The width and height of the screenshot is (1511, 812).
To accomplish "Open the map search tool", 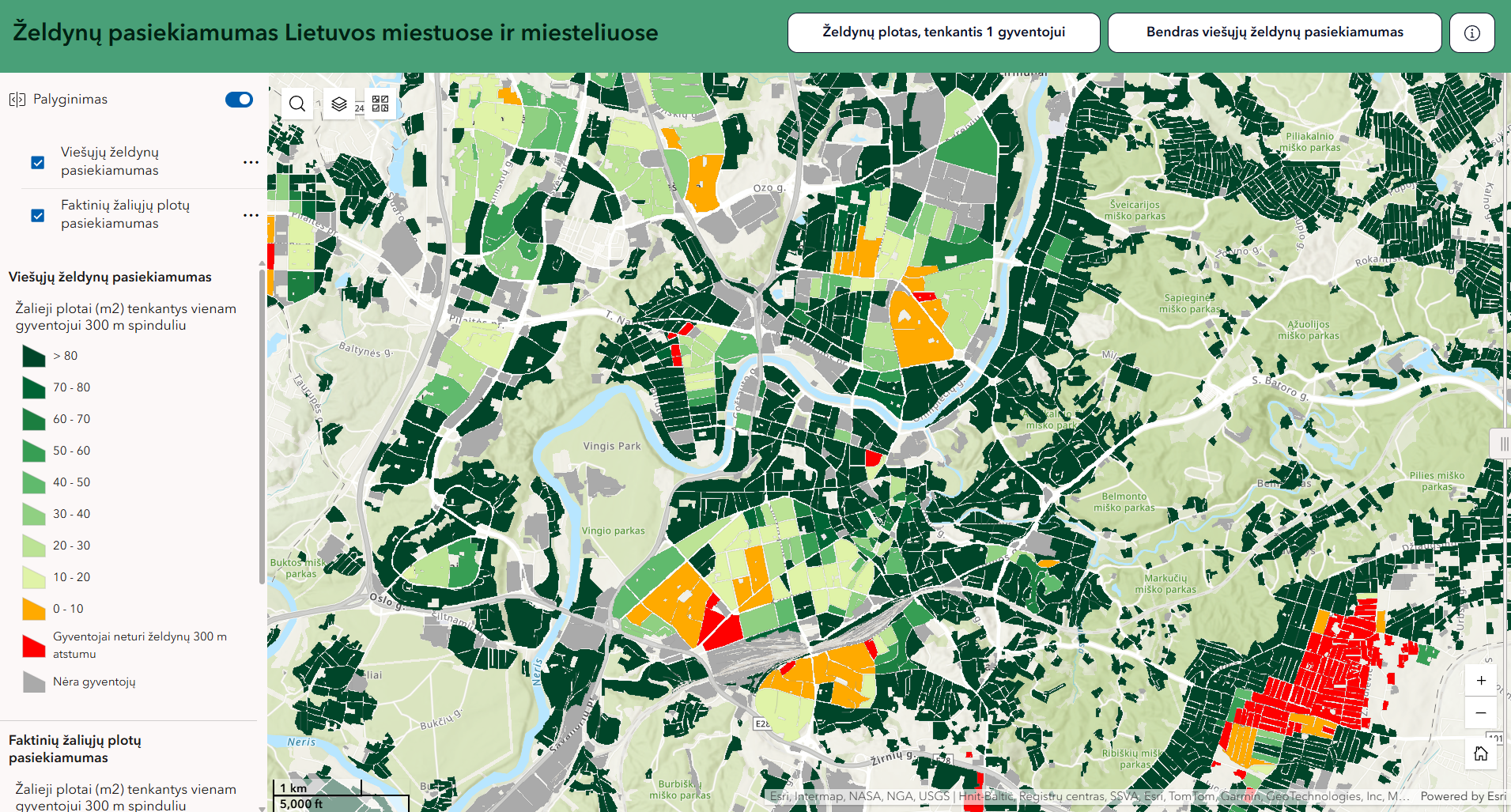I will click(297, 104).
